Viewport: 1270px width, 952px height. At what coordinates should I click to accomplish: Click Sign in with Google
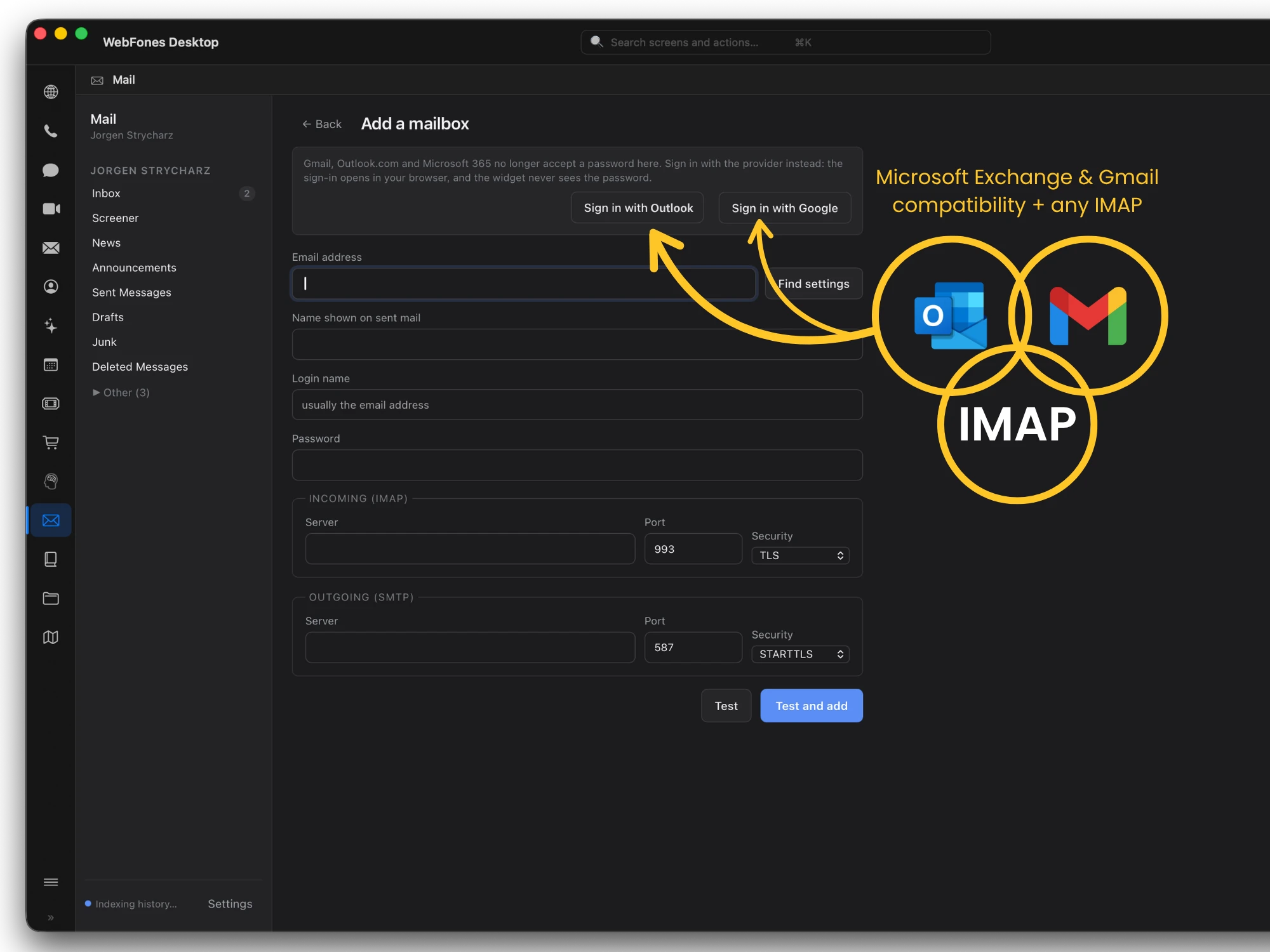[784, 208]
